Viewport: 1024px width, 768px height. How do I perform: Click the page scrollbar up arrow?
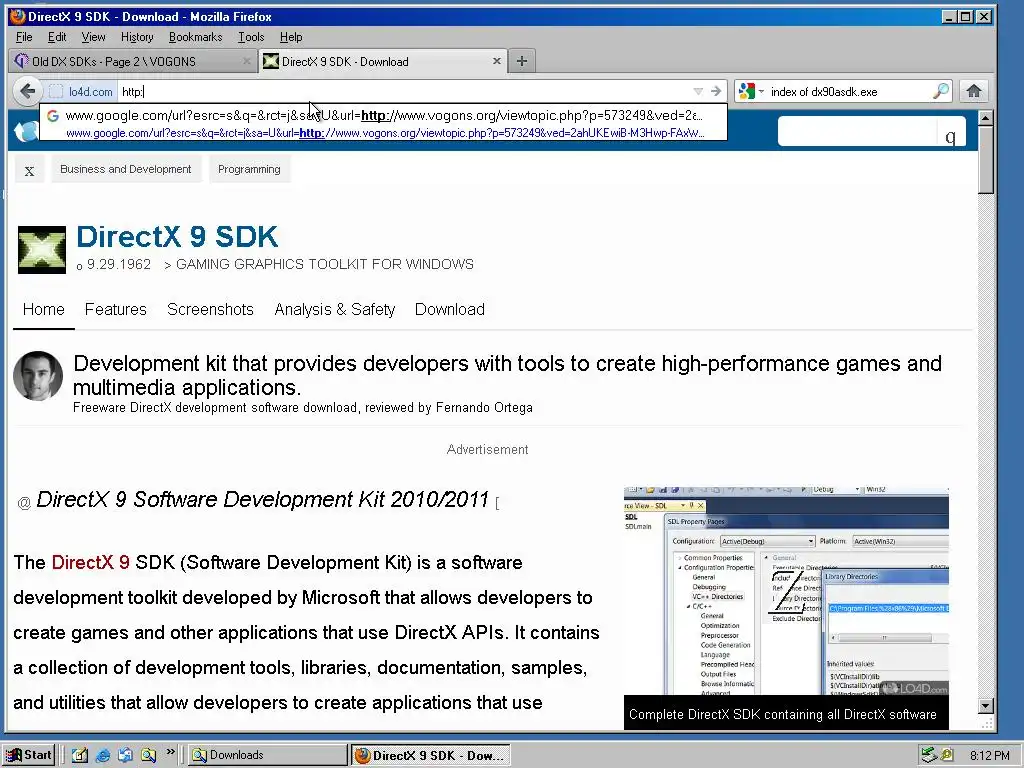pyautogui.click(x=985, y=118)
